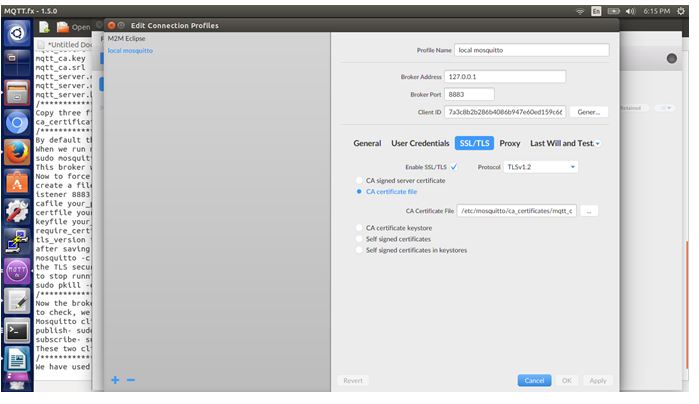Image resolution: width=699 pixels, height=404 pixels.
Task: Switch to Last Will and Testament tab
Action: (562, 143)
